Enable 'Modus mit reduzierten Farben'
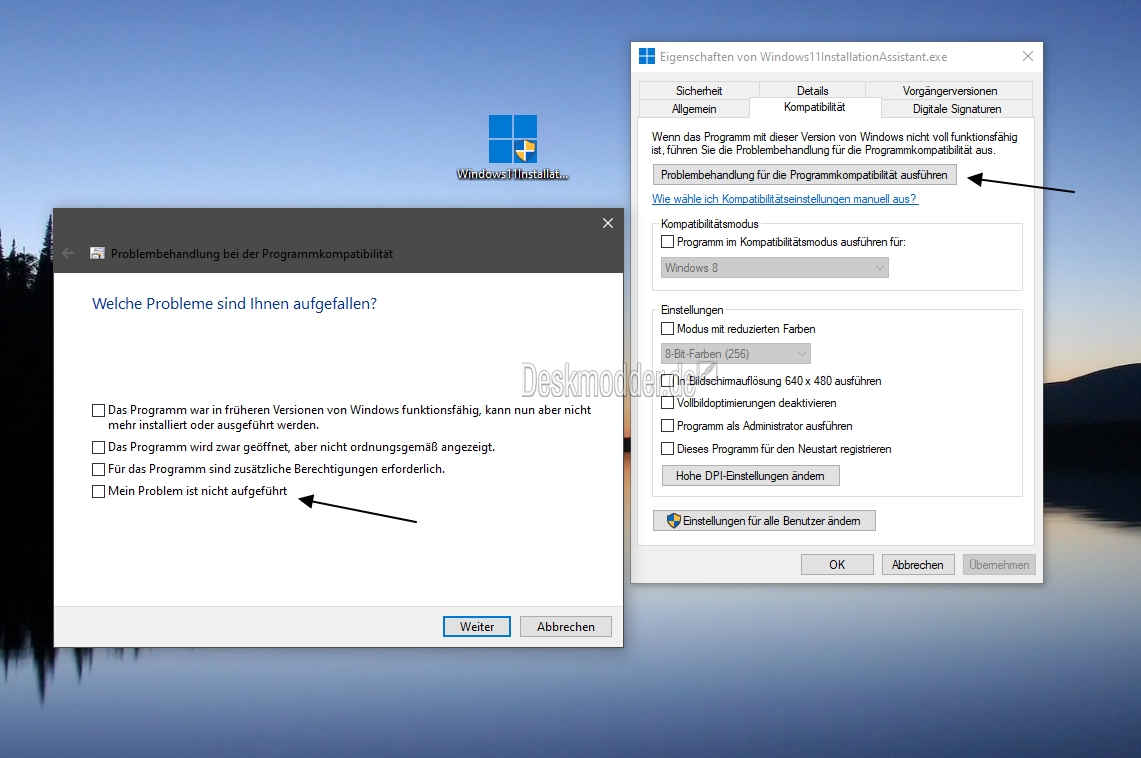 pyautogui.click(x=667, y=329)
